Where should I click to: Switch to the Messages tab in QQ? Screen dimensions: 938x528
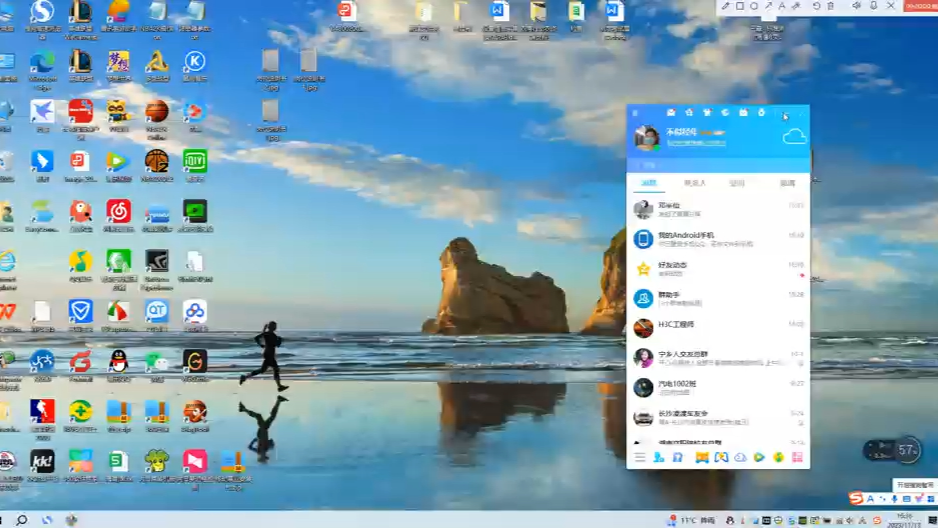[x=649, y=183]
